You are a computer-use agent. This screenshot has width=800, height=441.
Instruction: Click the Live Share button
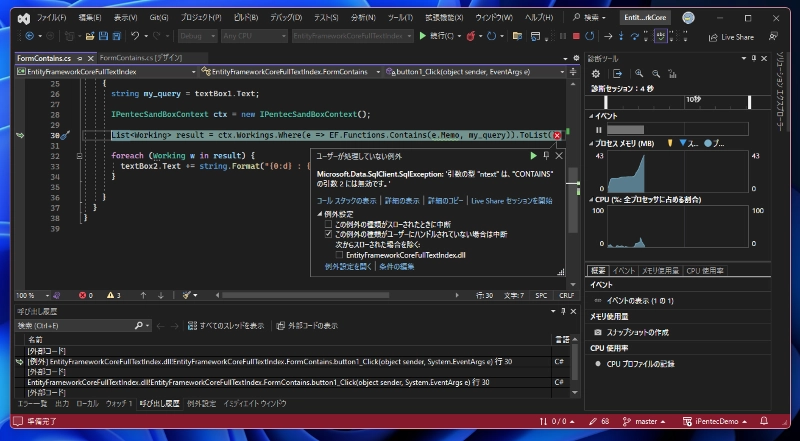(731, 37)
